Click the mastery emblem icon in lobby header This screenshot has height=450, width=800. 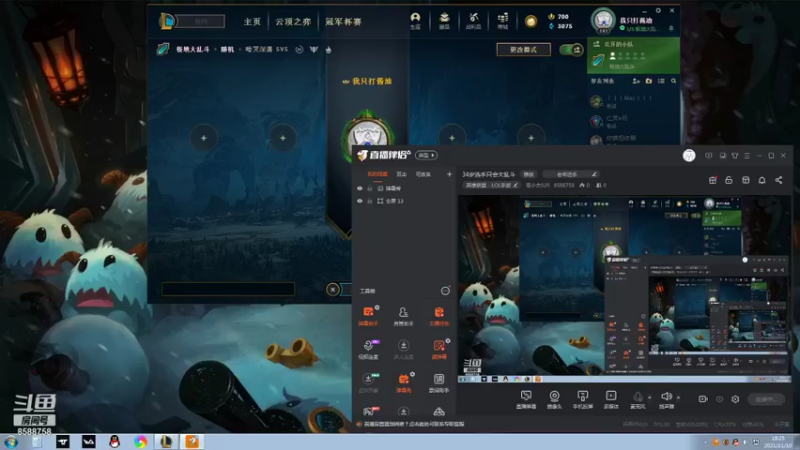314,49
